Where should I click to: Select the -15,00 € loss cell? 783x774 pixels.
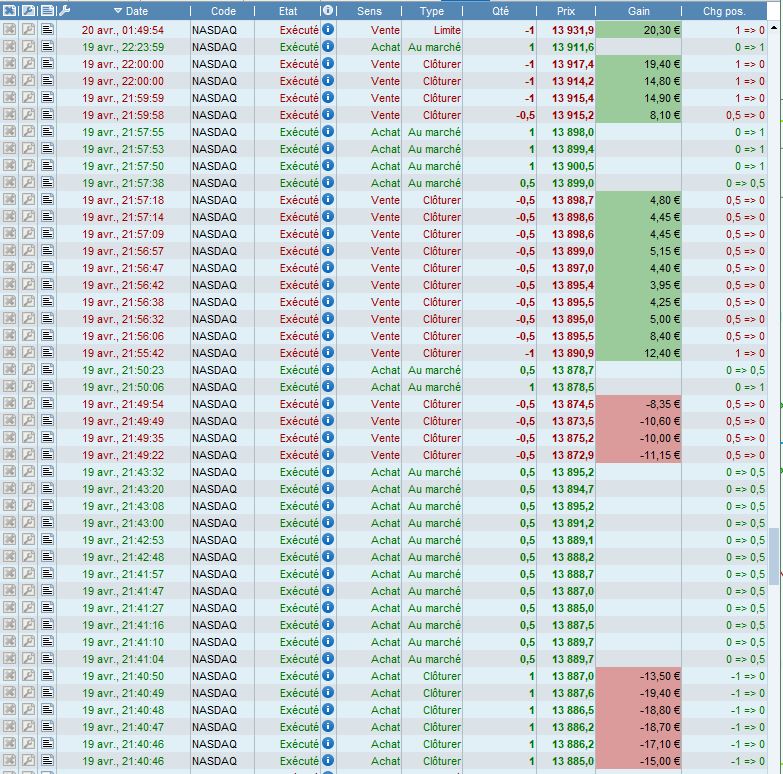click(x=639, y=761)
